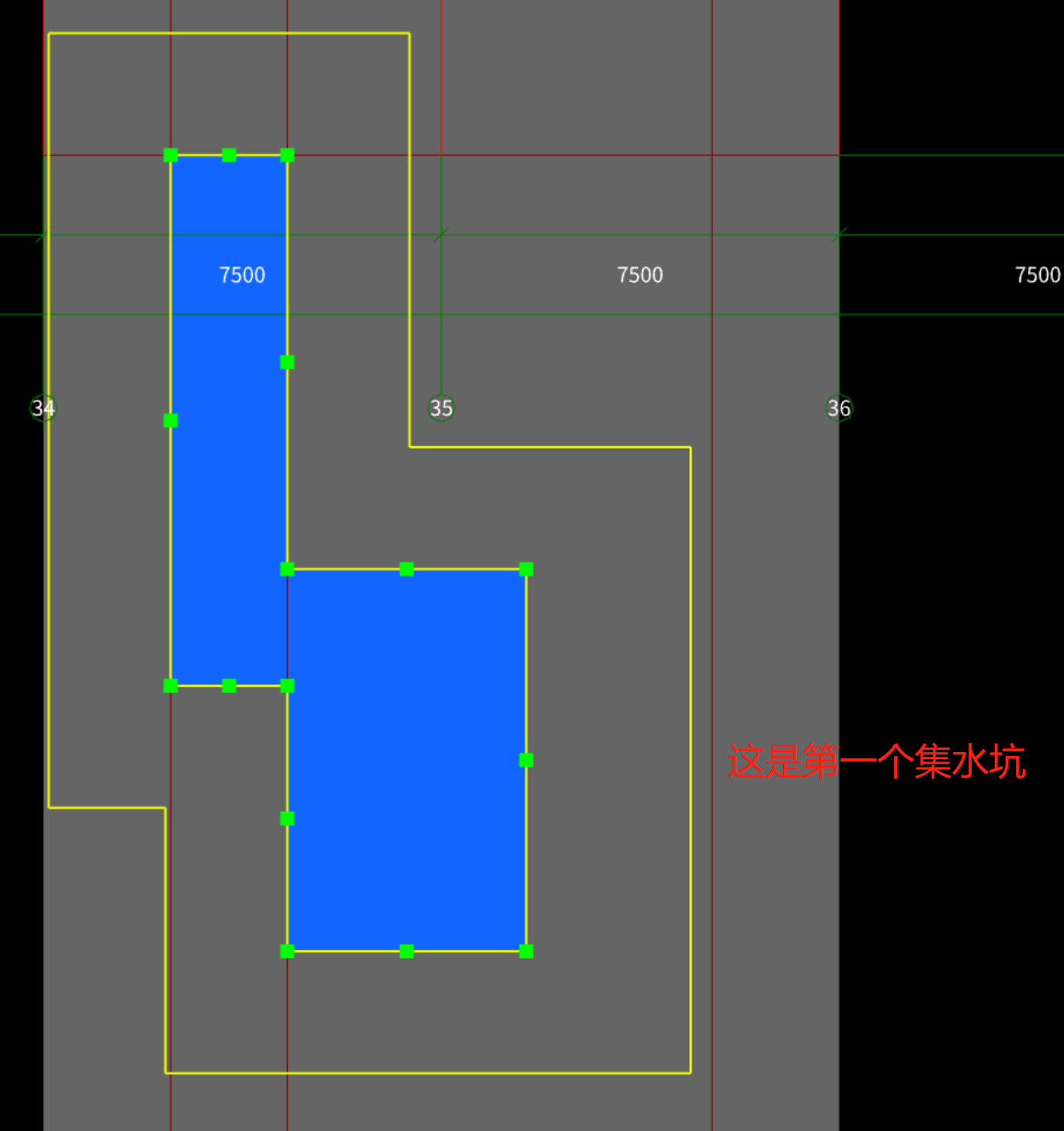Select axis bubble number 34

point(43,408)
